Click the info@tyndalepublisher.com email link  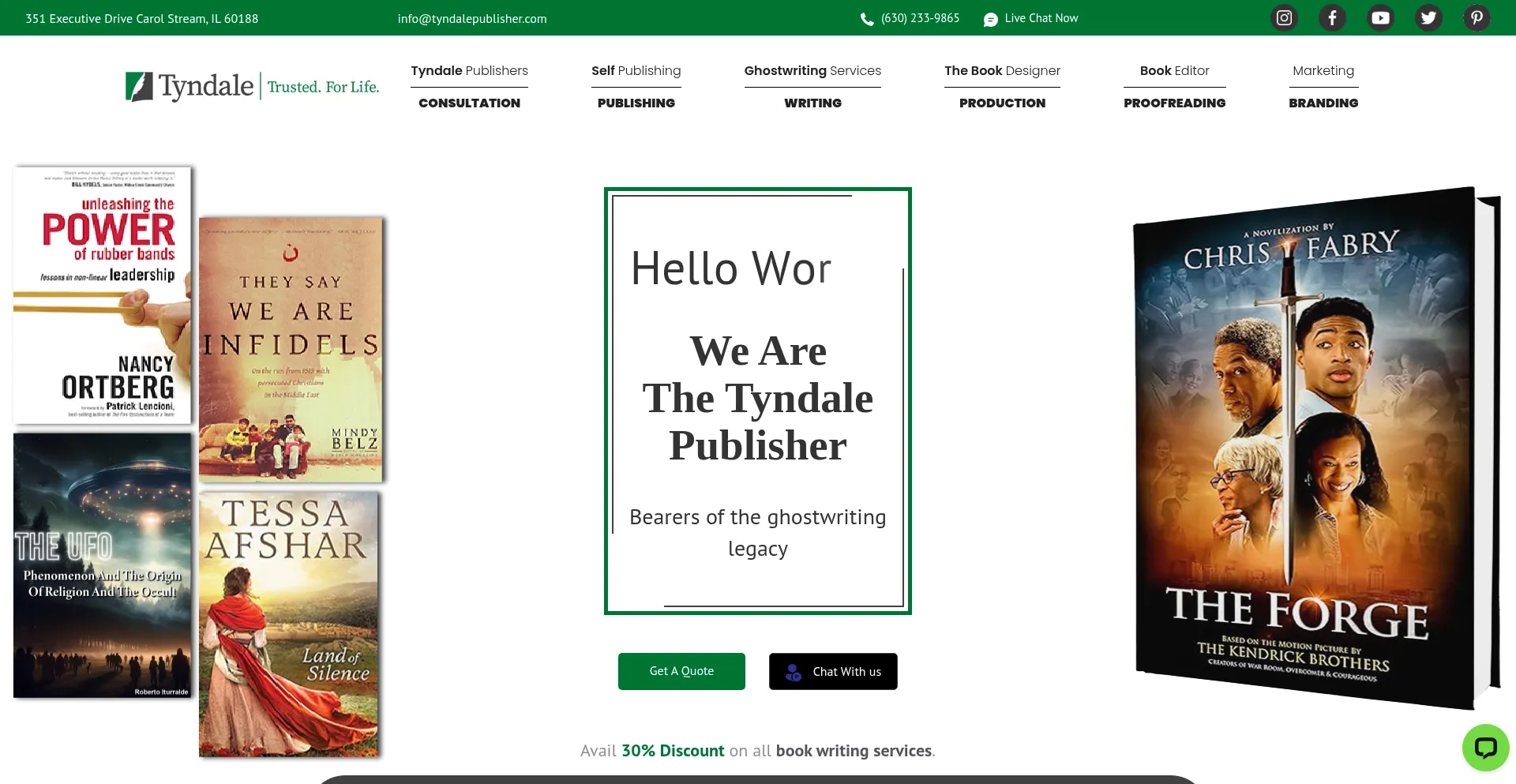(x=472, y=18)
